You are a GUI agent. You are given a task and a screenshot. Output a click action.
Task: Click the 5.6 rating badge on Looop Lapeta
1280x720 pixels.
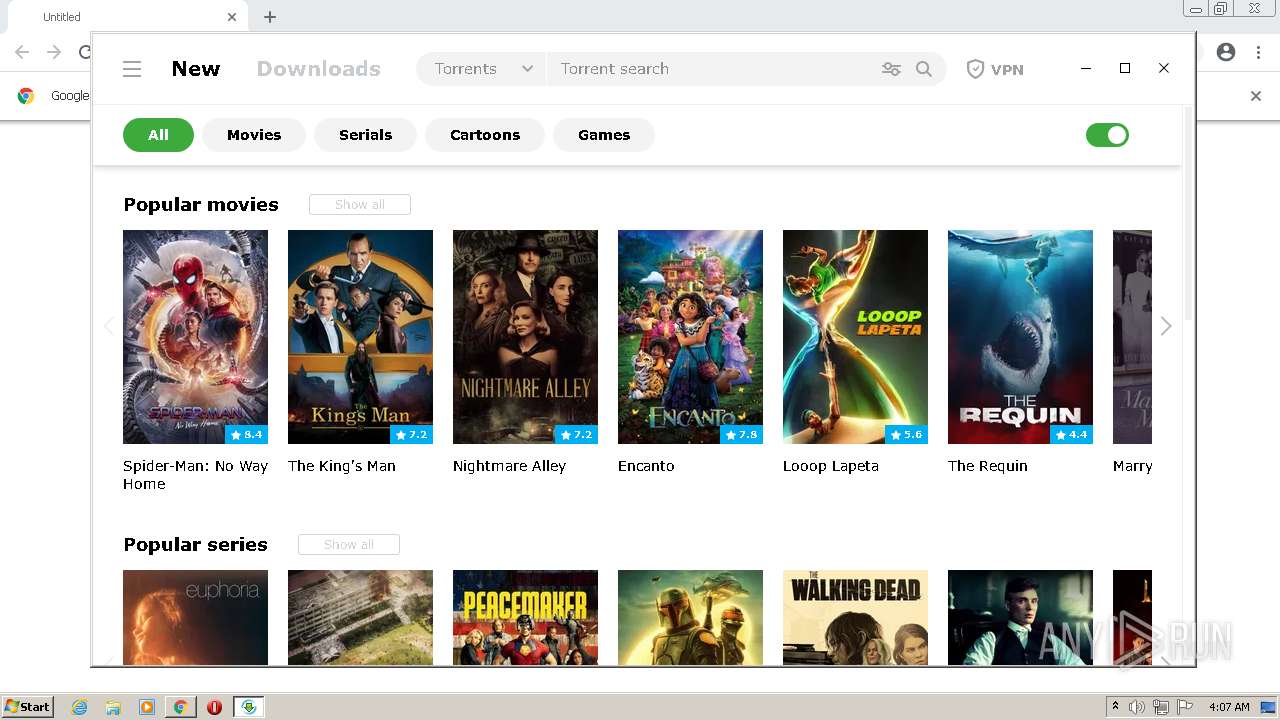point(906,435)
